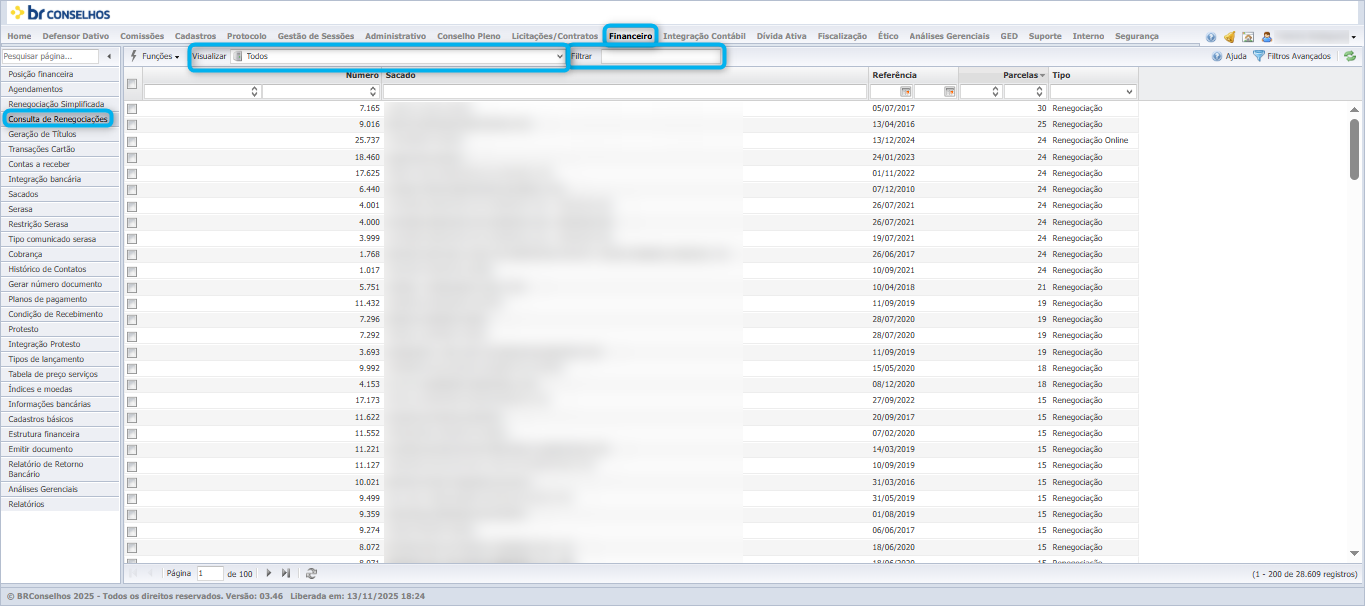
Task: Collapse the left sidebar with the arrow icon
Action: tap(109, 57)
